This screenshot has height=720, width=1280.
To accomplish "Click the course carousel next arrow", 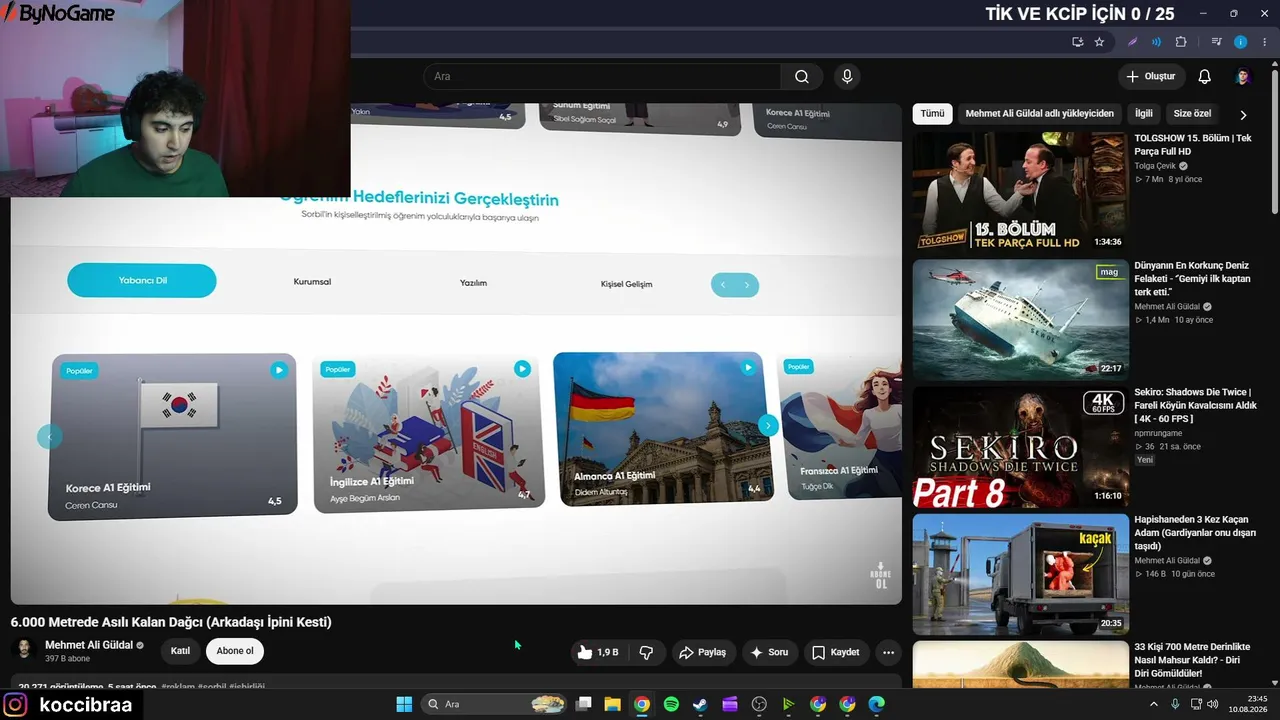I will (767, 425).
